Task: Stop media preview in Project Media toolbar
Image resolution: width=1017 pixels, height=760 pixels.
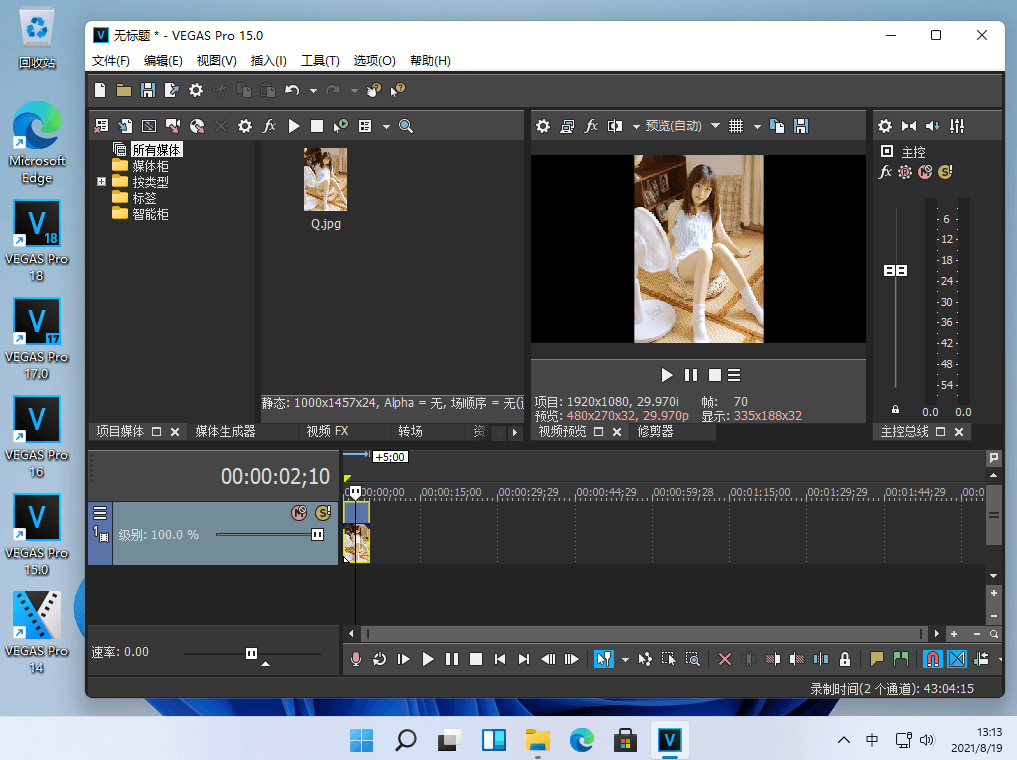Action: (317, 126)
